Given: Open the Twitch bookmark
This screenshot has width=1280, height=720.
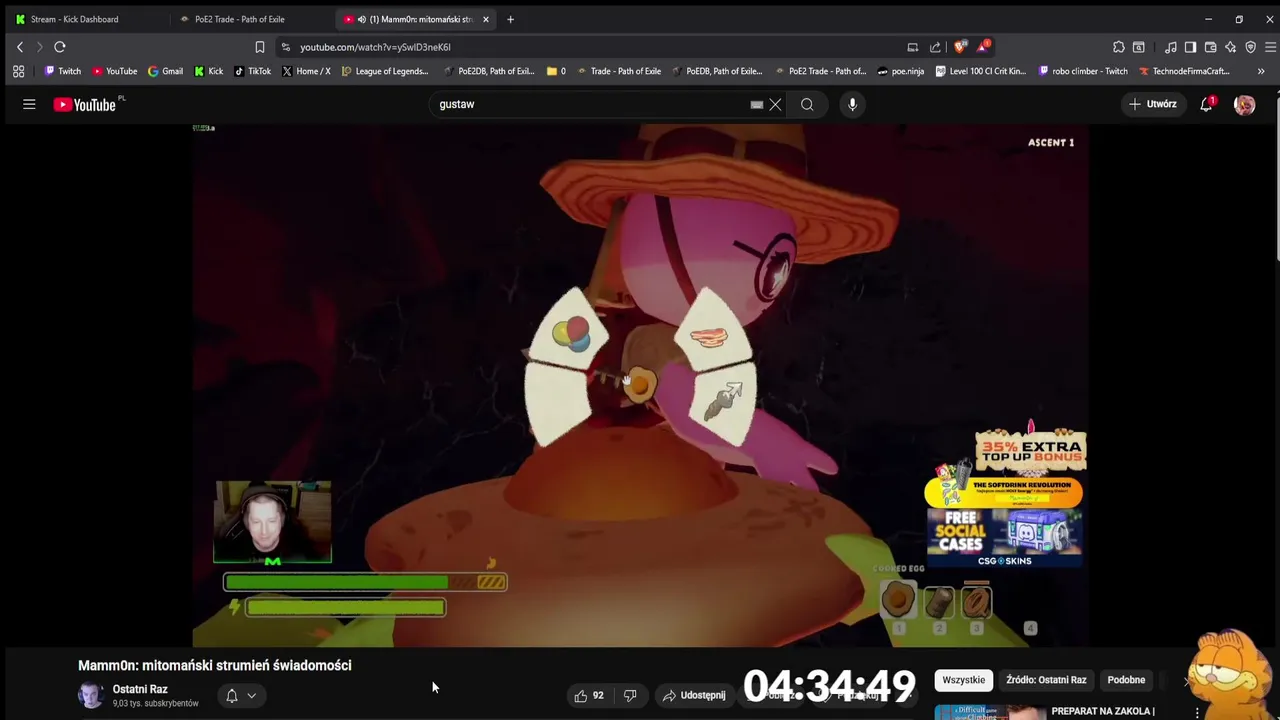Looking at the screenshot, I should (62, 71).
